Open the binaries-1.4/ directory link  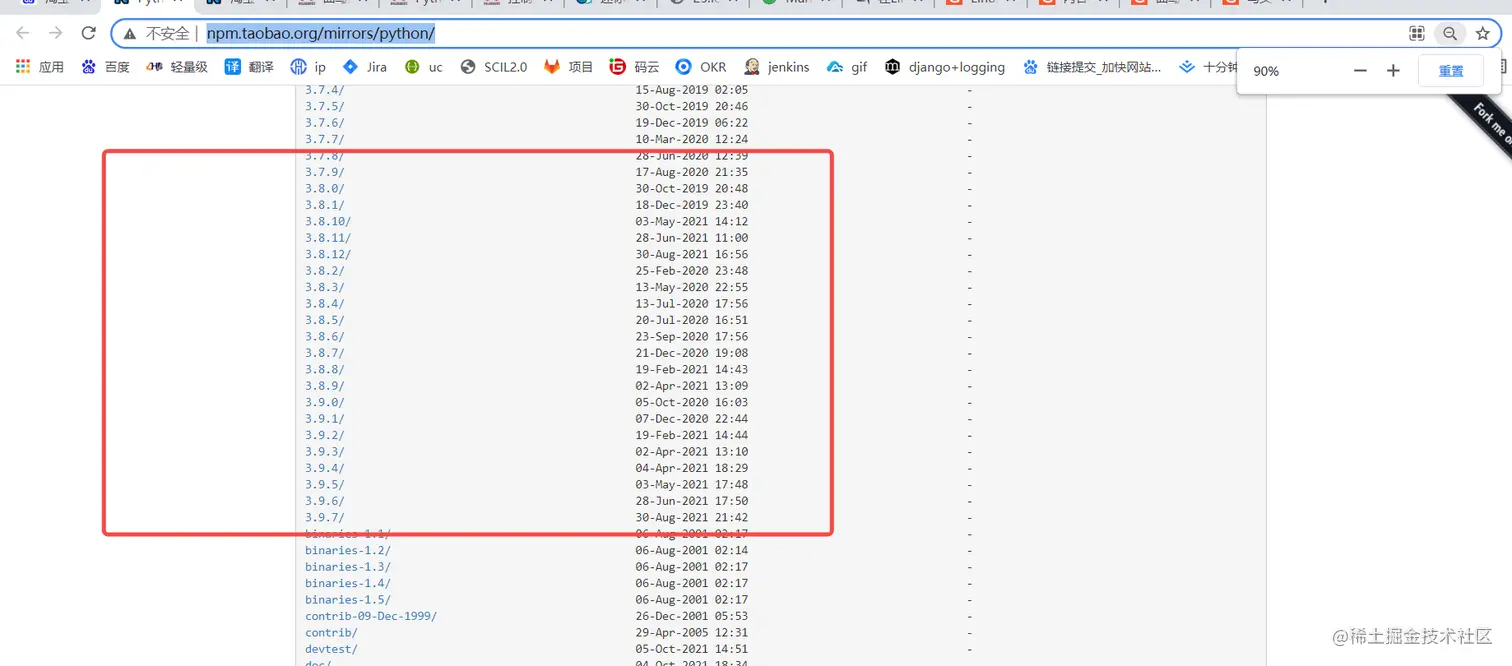348,584
